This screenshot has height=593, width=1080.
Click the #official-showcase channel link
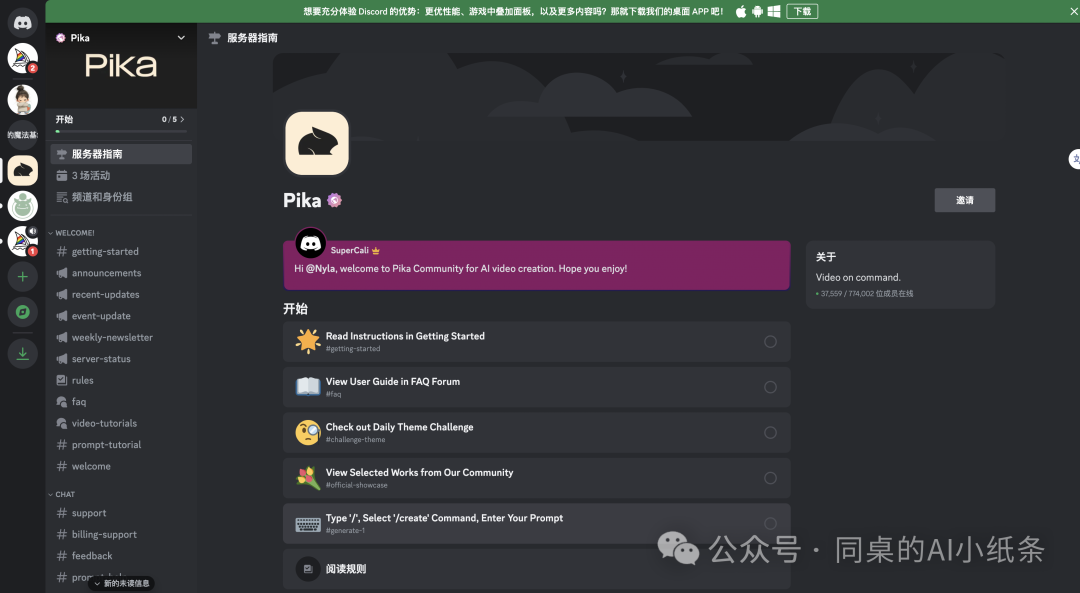pyautogui.click(x=357, y=485)
